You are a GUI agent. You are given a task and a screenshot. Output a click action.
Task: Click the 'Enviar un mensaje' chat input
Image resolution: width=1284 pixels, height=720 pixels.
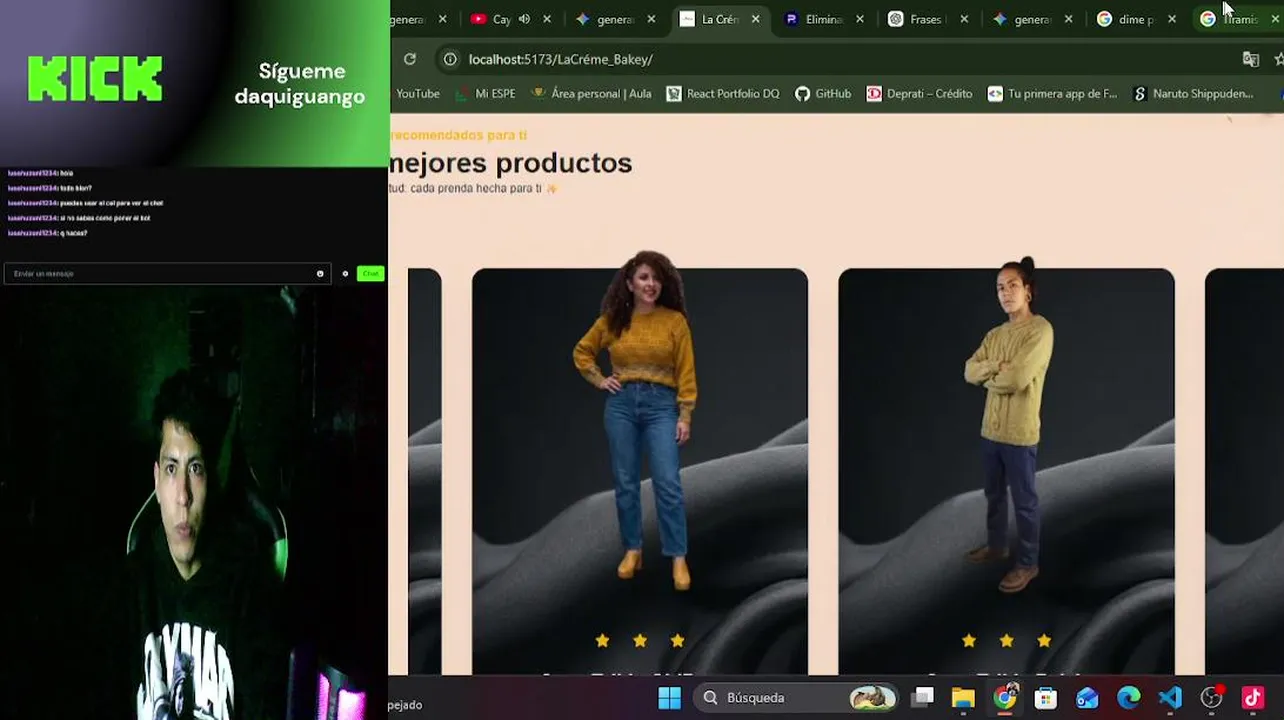click(x=166, y=273)
